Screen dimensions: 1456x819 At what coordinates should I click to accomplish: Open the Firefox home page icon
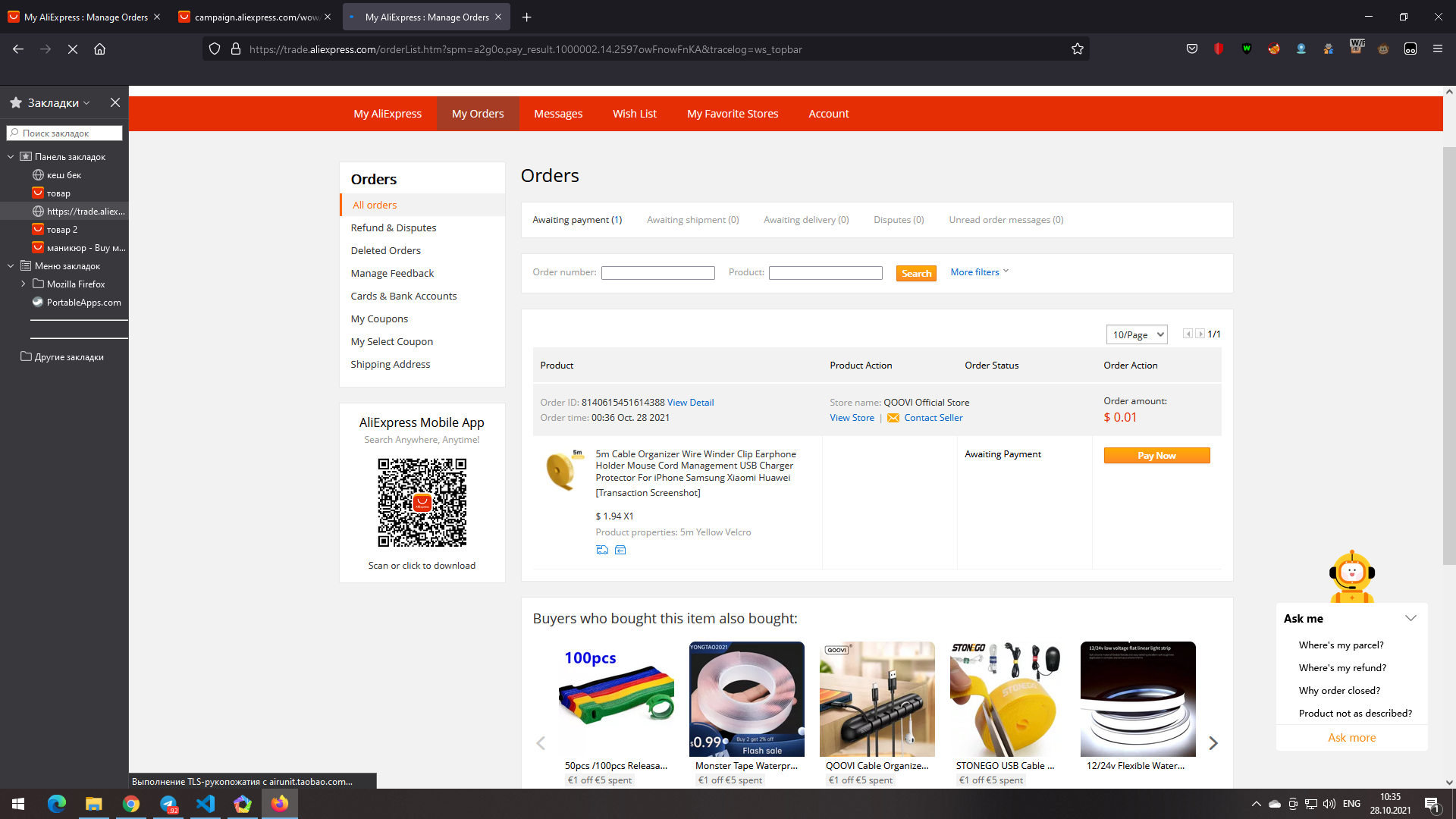tap(99, 49)
